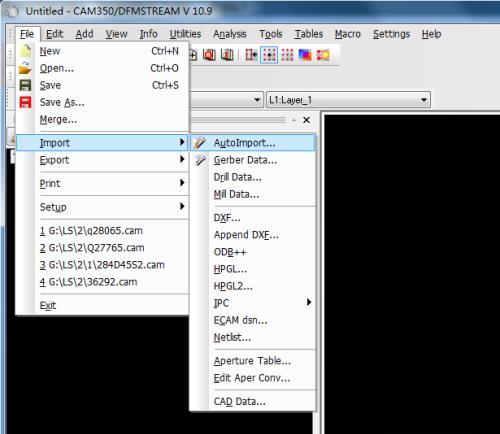Expand the Export submenu arrow
Image resolution: width=500 pixels, height=434 pixels.
click(x=182, y=159)
